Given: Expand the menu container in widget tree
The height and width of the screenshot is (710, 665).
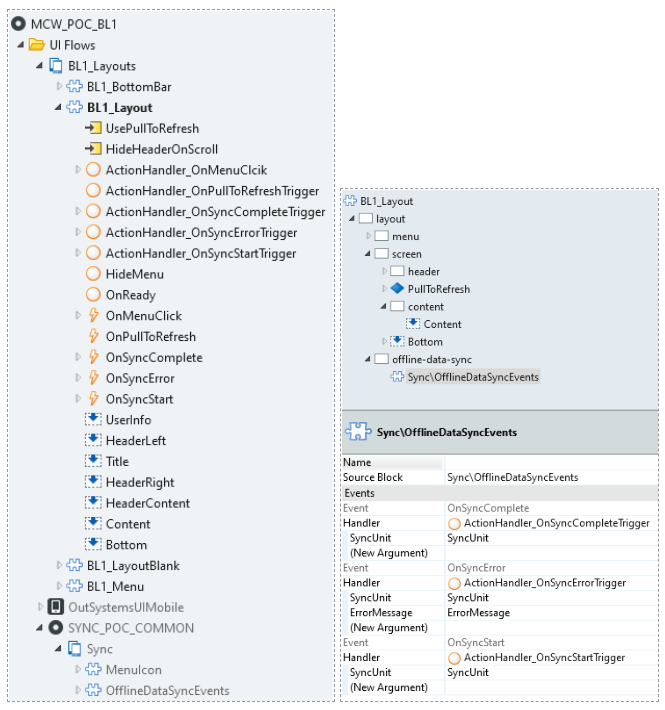Looking at the screenshot, I should click(x=368, y=236).
